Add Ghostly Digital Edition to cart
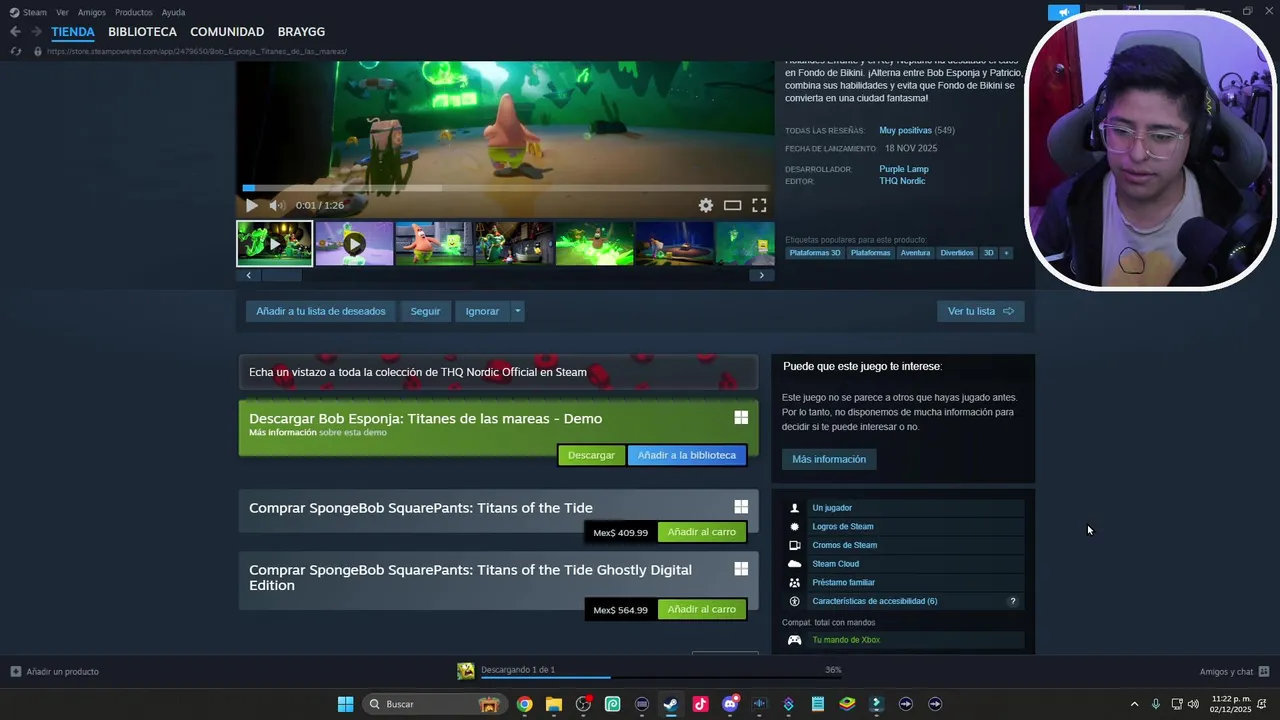 click(x=701, y=609)
